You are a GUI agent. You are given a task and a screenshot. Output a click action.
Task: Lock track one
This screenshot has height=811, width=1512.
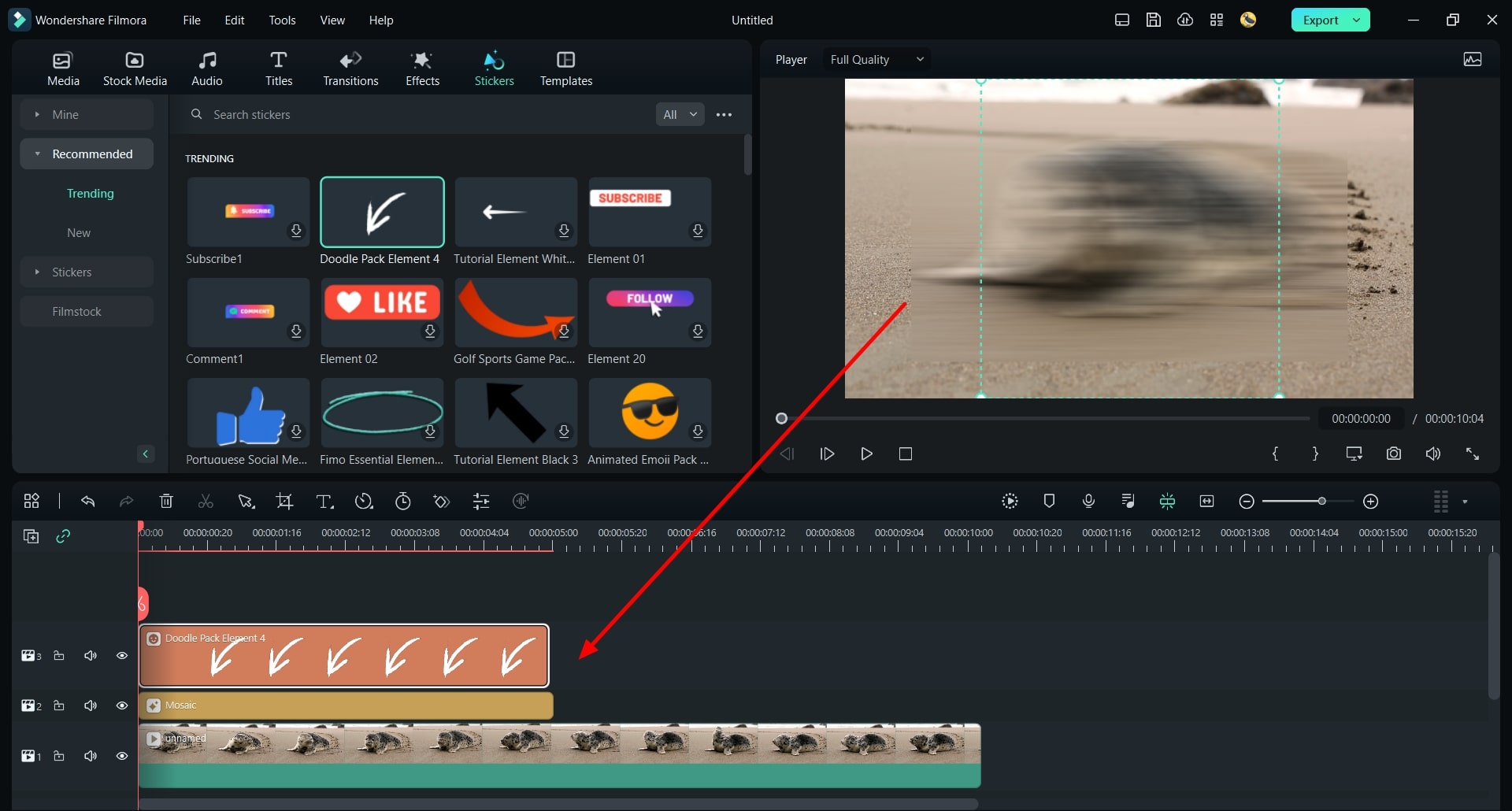point(59,756)
